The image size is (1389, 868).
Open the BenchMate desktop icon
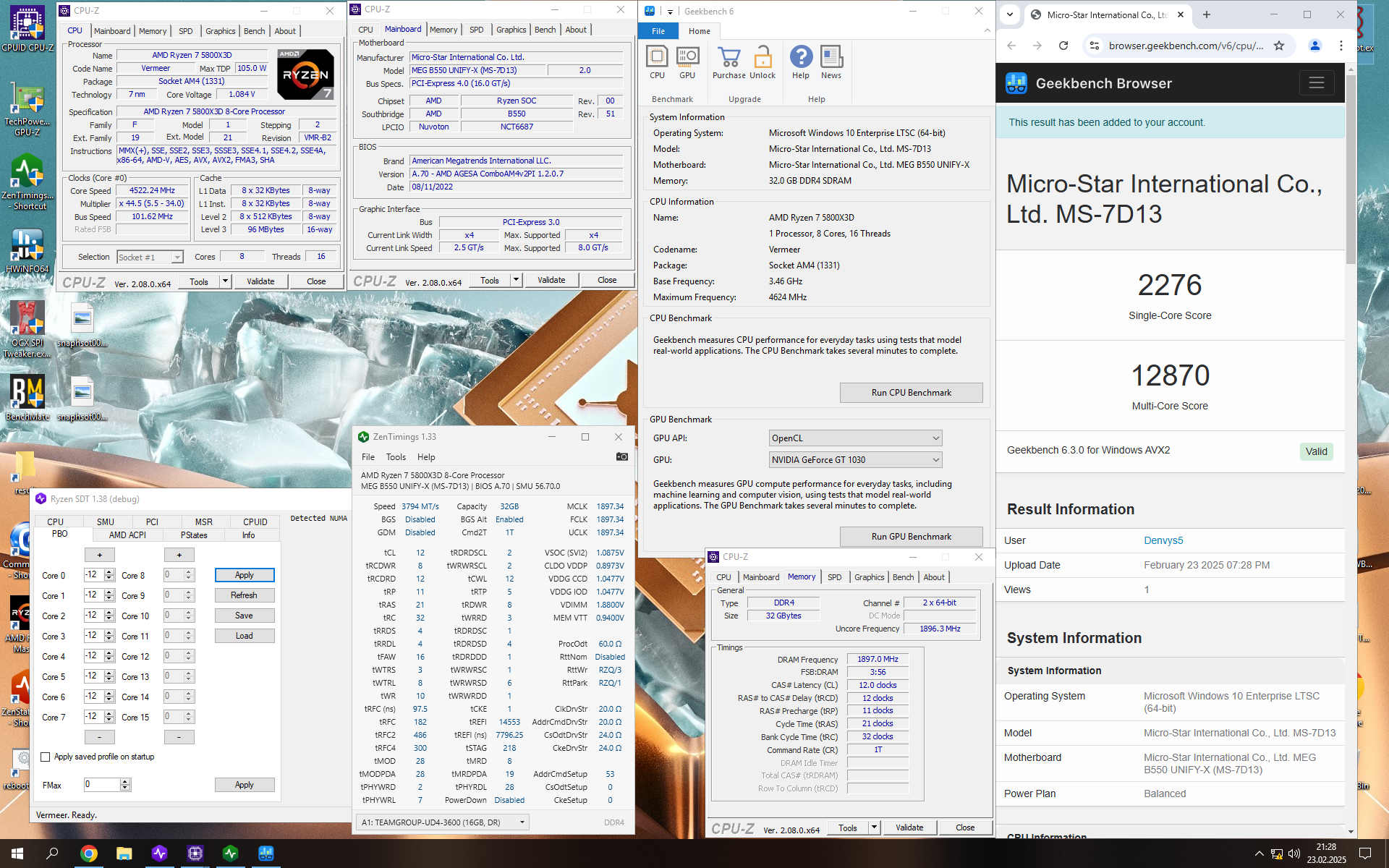point(27,397)
